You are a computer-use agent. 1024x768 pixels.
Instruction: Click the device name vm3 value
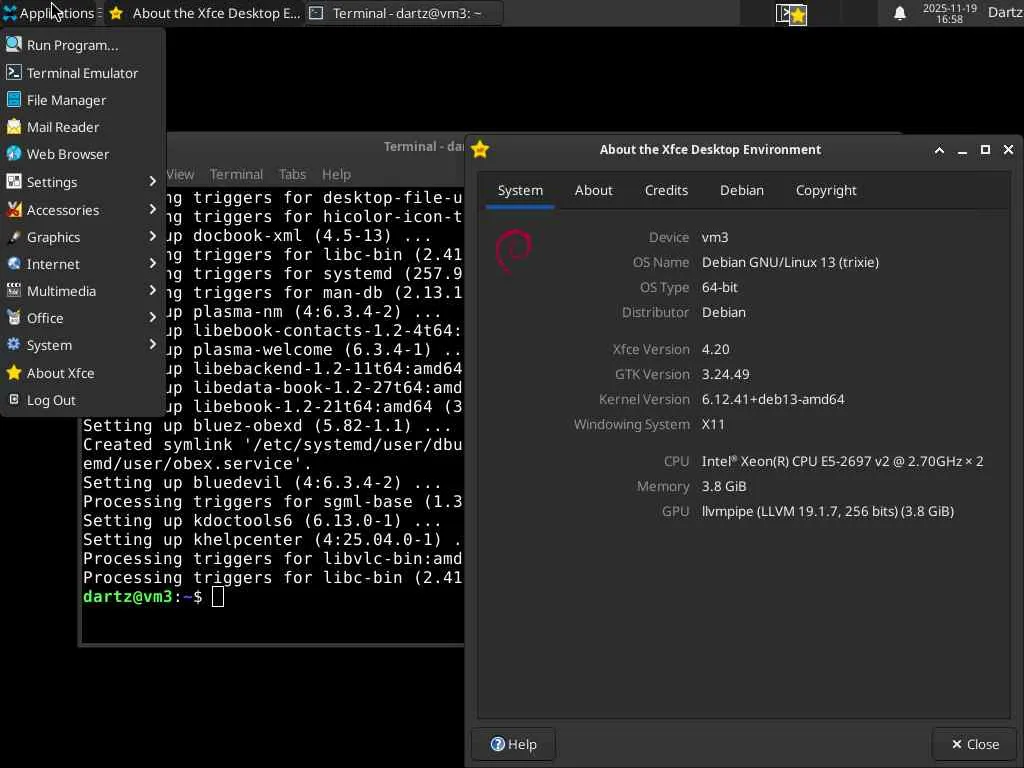pyautogui.click(x=714, y=238)
